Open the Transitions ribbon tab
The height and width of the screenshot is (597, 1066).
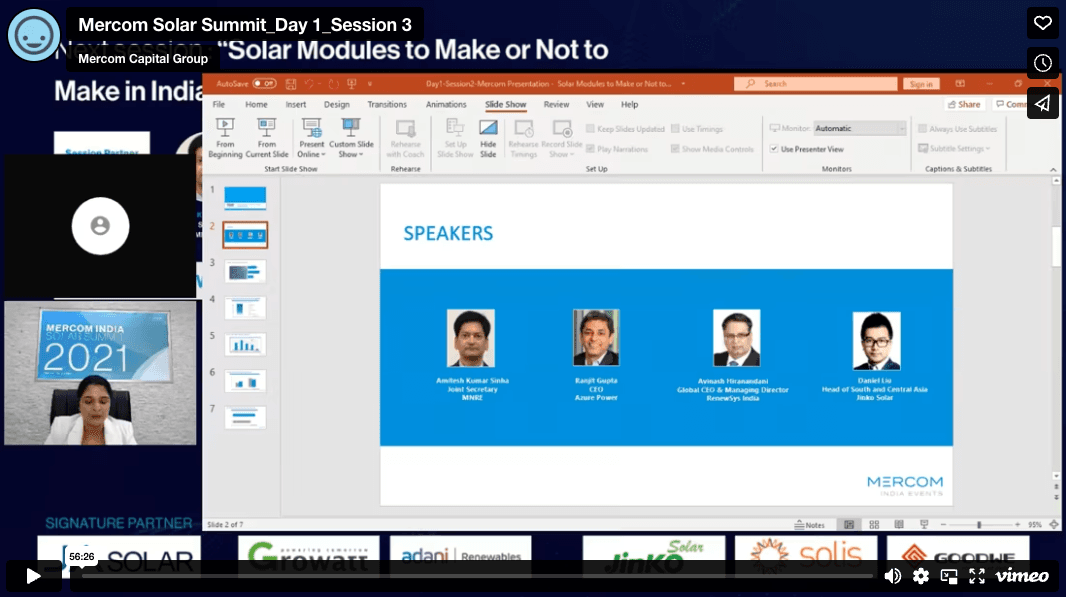tap(387, 105)
